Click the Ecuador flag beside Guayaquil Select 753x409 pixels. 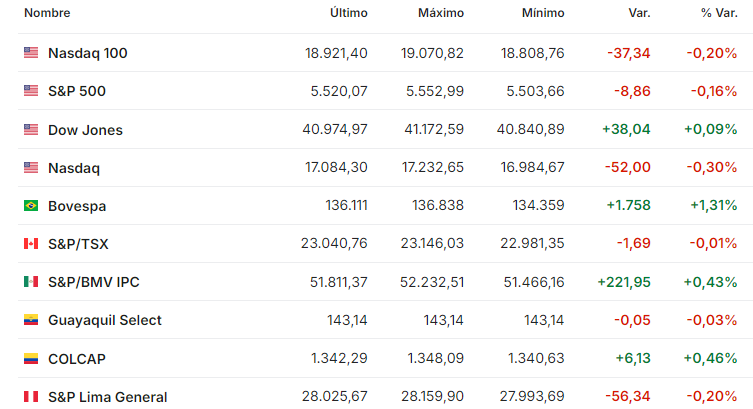(31, 320)
